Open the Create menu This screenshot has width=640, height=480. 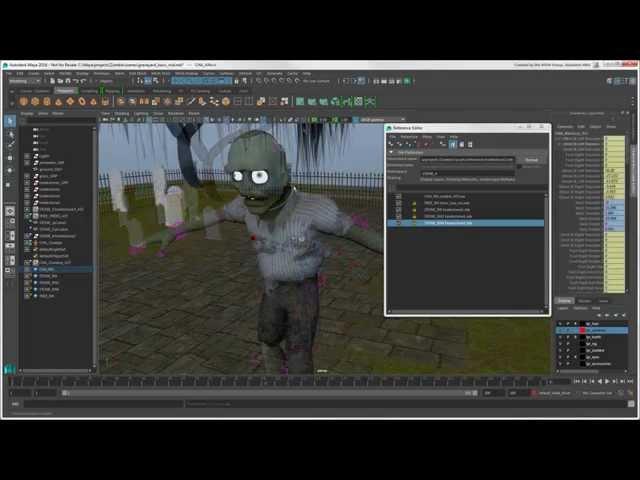[x=33, y=73]
